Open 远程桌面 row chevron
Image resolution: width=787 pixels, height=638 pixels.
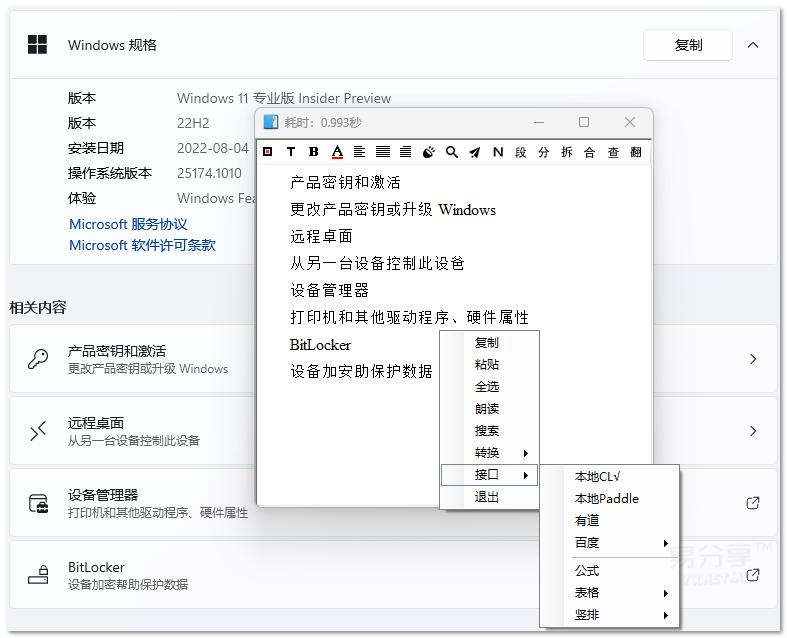point(752,431)
